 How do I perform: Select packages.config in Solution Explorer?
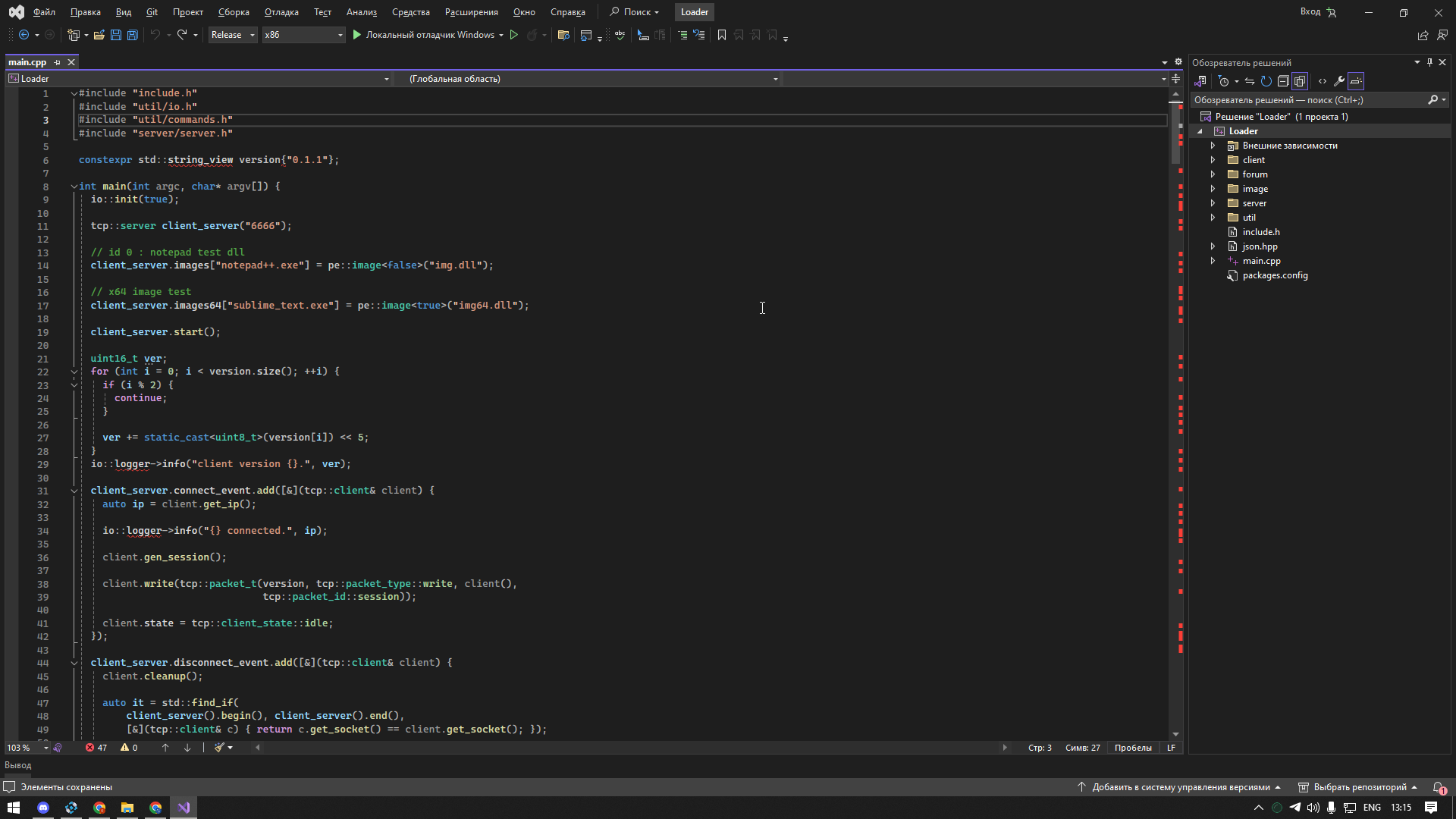pos(1275,275)
